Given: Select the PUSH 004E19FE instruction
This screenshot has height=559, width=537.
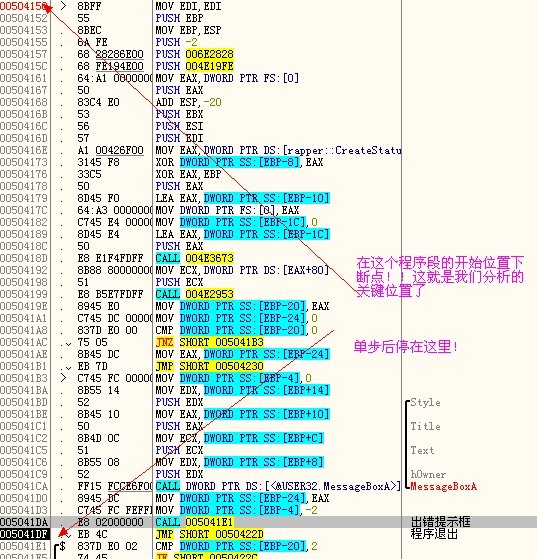Looking at the screenshot, I should pos(195,66).
